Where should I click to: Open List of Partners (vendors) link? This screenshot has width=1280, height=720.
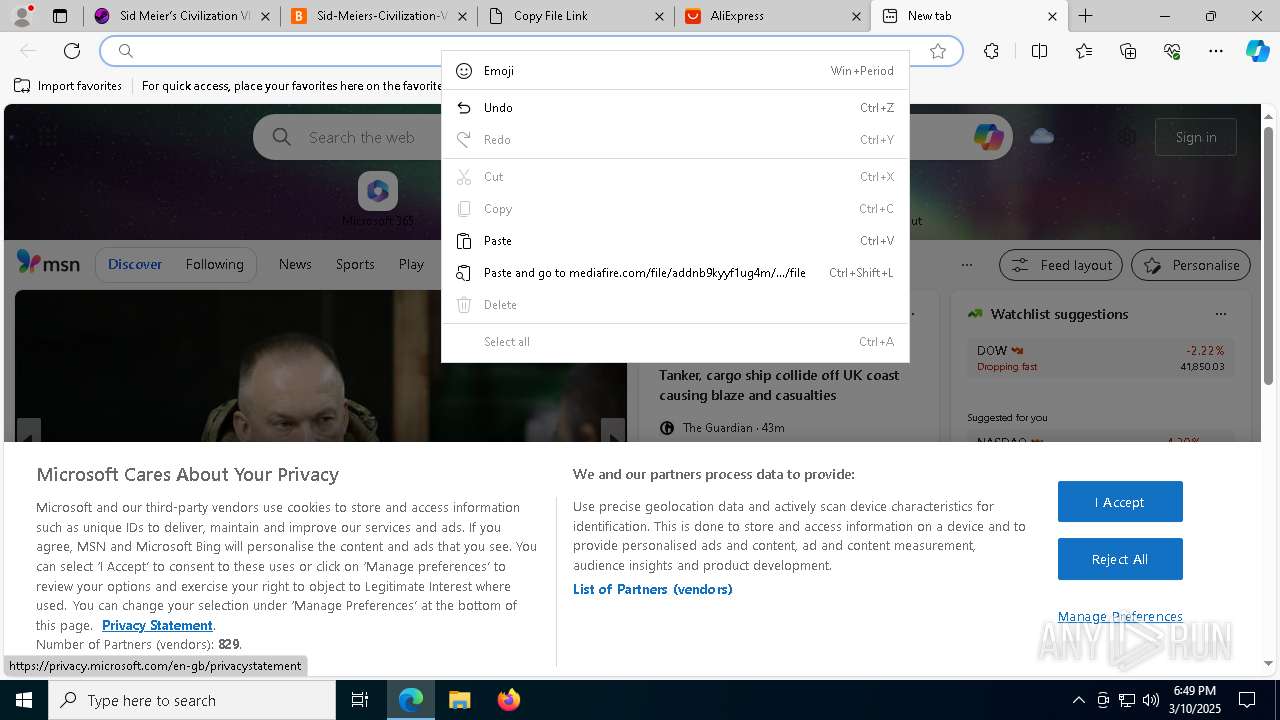(x=652, y=589)
